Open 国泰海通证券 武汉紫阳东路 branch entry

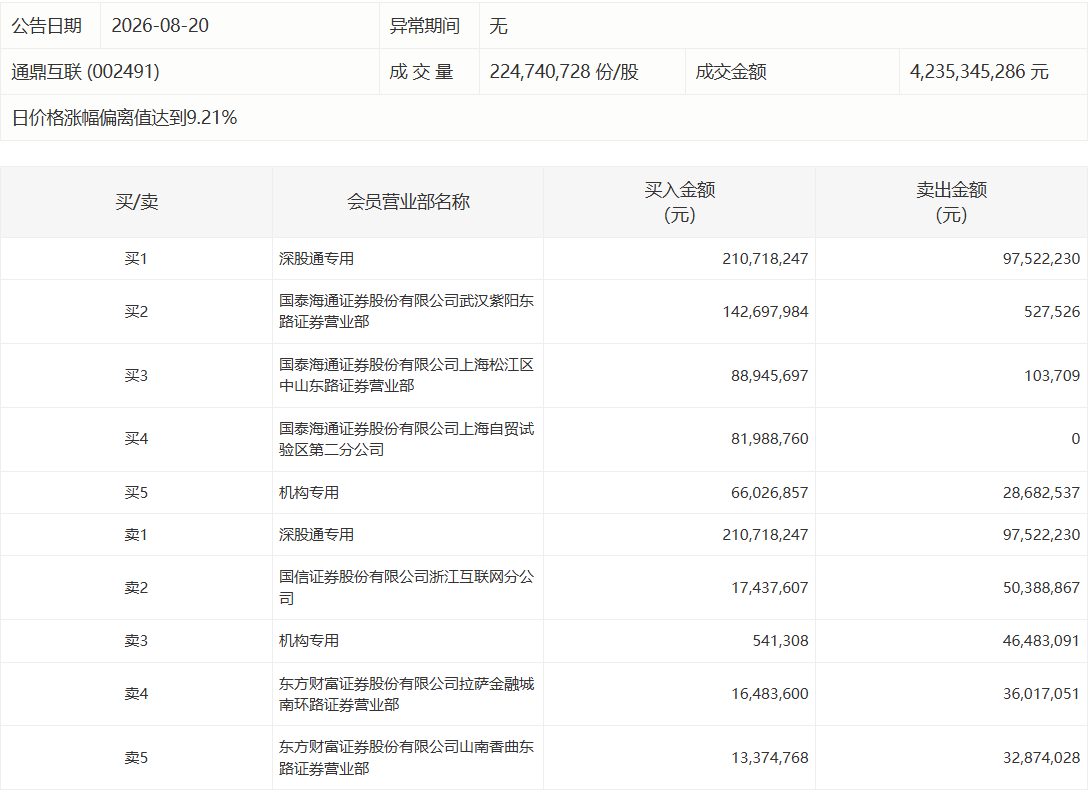(x=406, y=311)
